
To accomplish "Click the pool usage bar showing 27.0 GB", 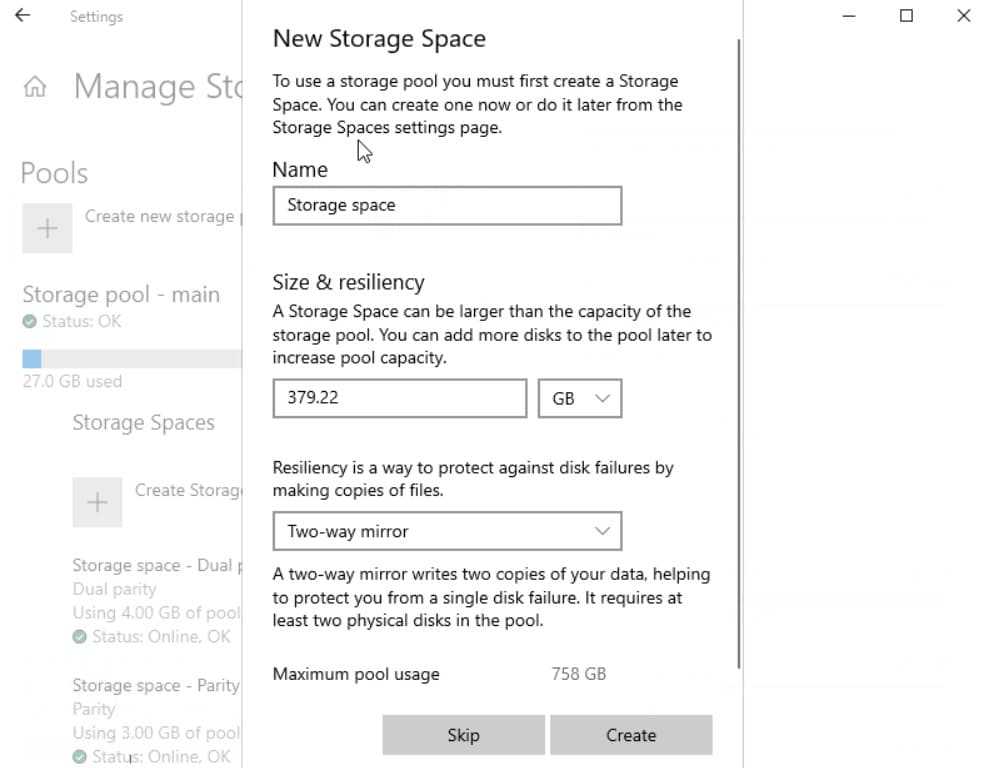I will (132, 359).
